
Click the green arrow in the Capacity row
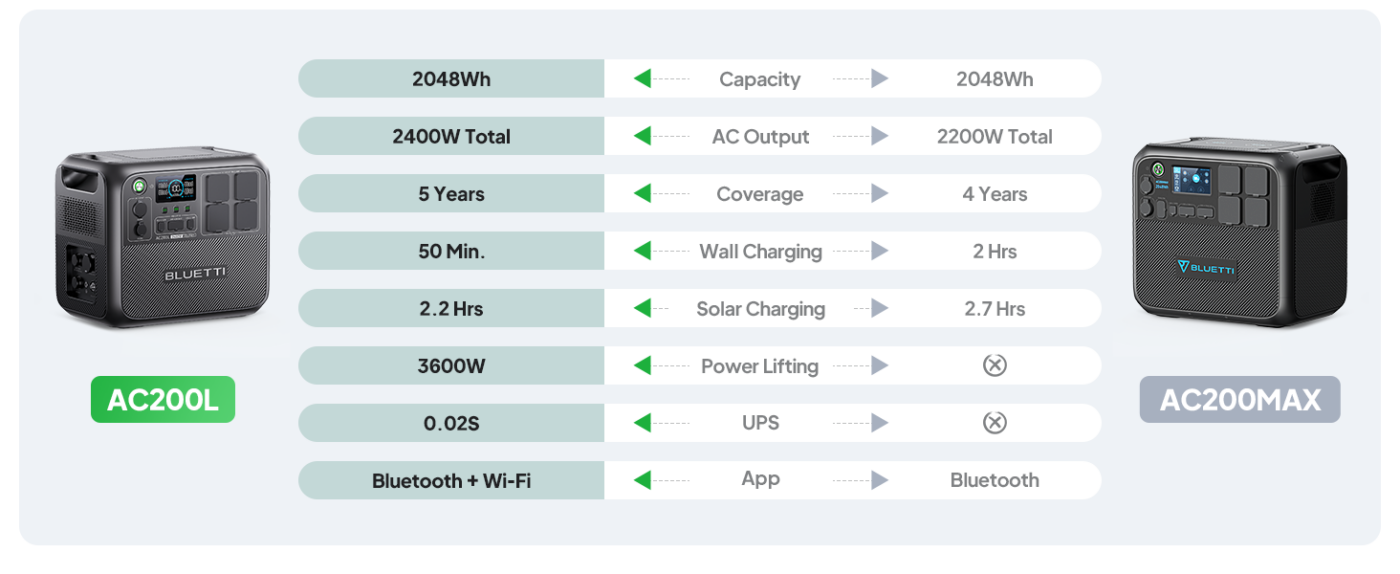(642, 79)
